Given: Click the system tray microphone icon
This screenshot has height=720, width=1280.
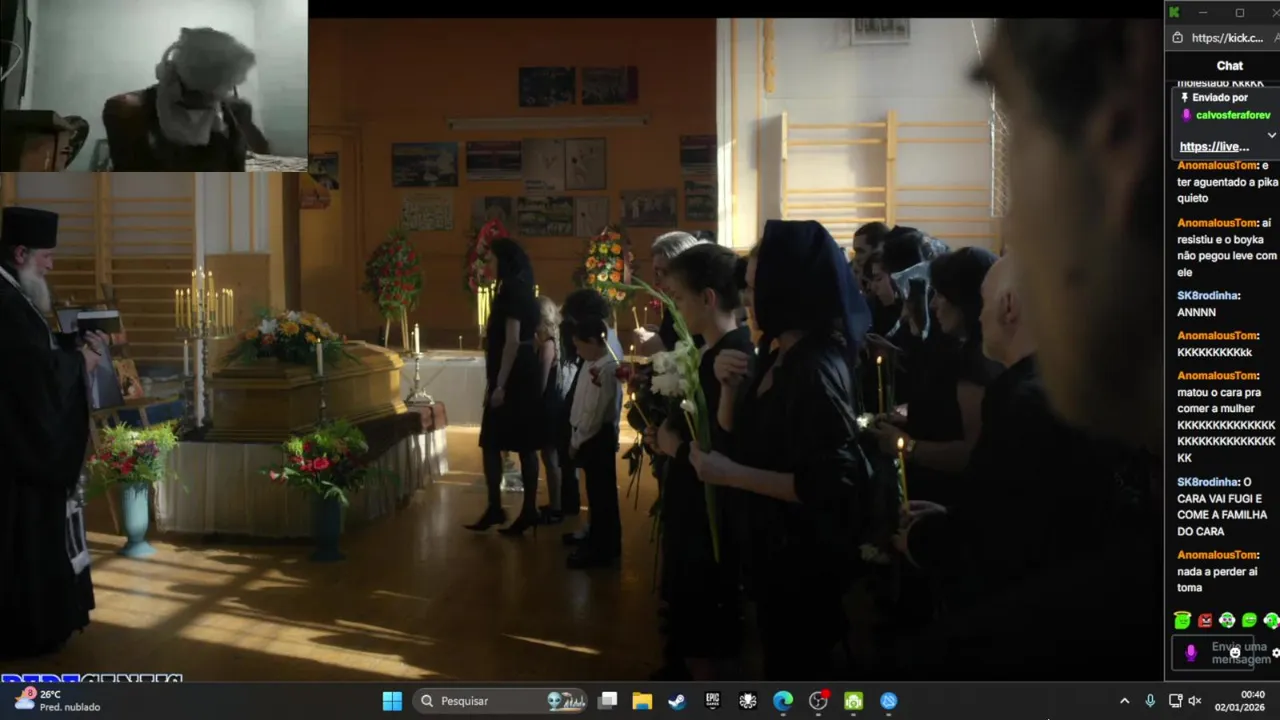Looking at the screenshot, I should coord(1150,701).
